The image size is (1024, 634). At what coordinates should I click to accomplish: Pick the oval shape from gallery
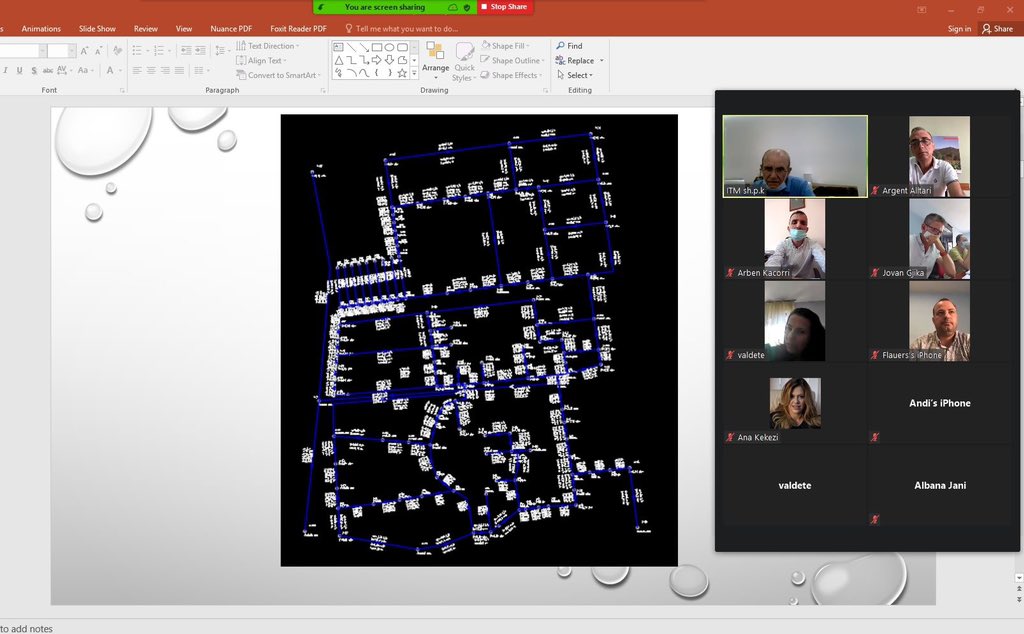pos(389,47)
